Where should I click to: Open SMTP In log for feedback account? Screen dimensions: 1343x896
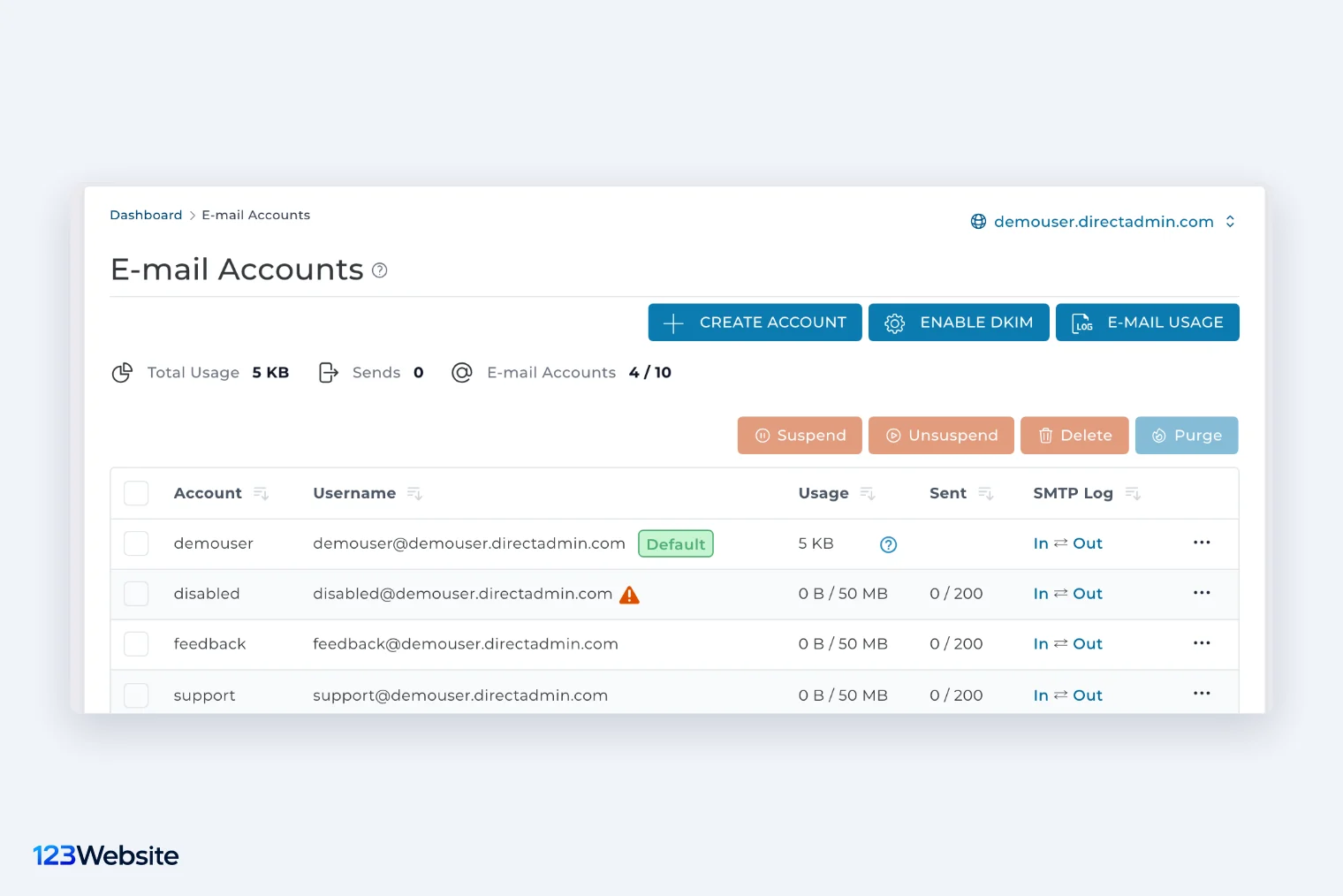[x=1041, y=644]
